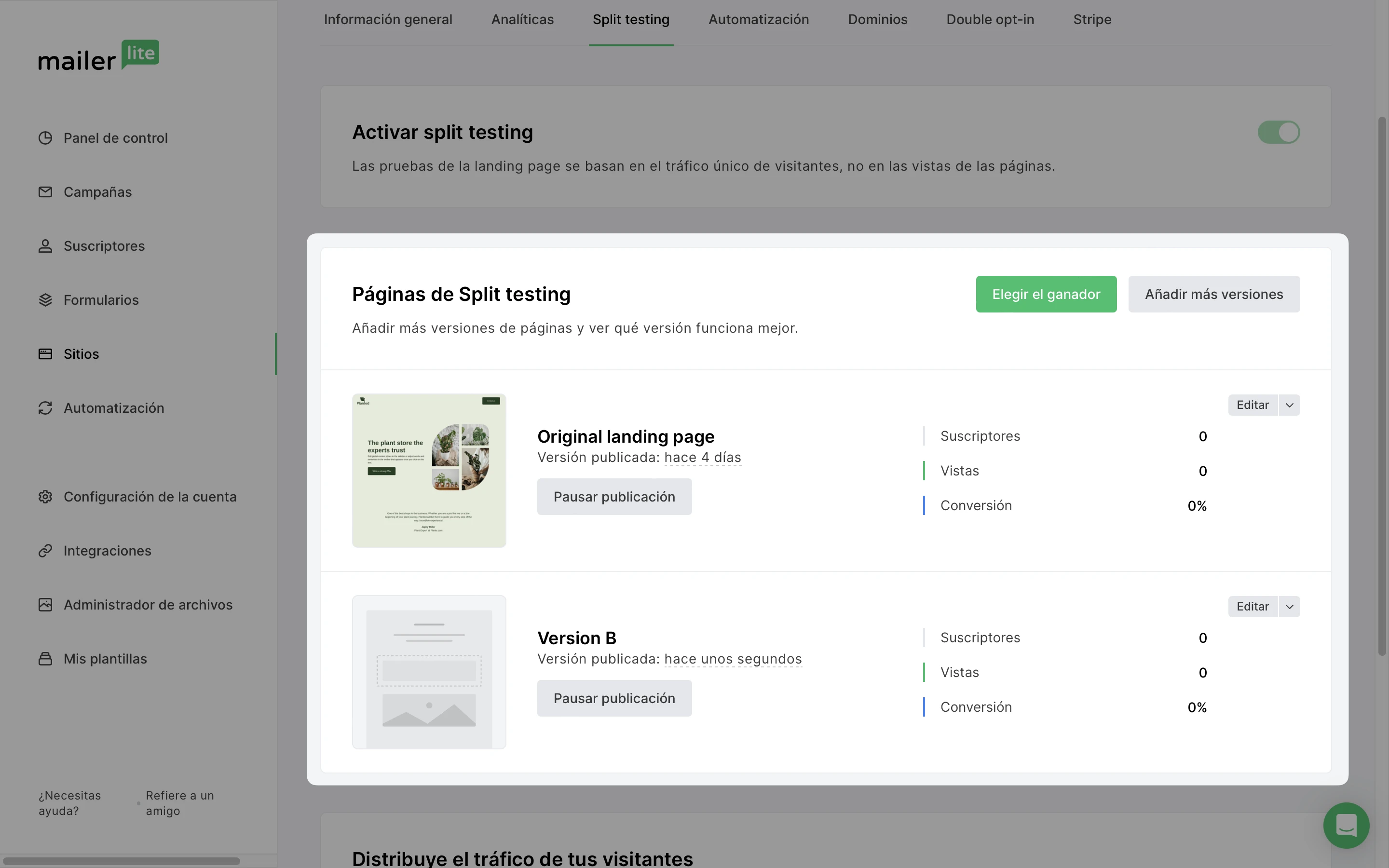Click Añadir más versiones button

pos(1213,294)
